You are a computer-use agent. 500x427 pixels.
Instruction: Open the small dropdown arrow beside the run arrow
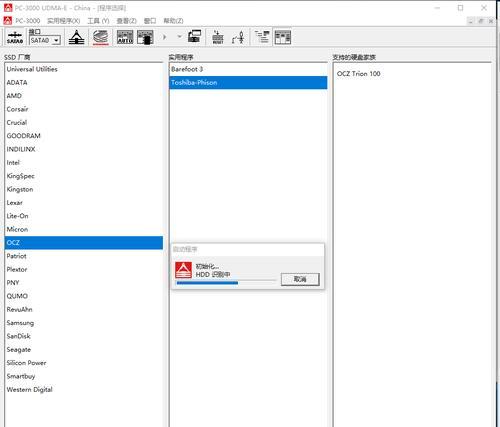pos(179,36)
